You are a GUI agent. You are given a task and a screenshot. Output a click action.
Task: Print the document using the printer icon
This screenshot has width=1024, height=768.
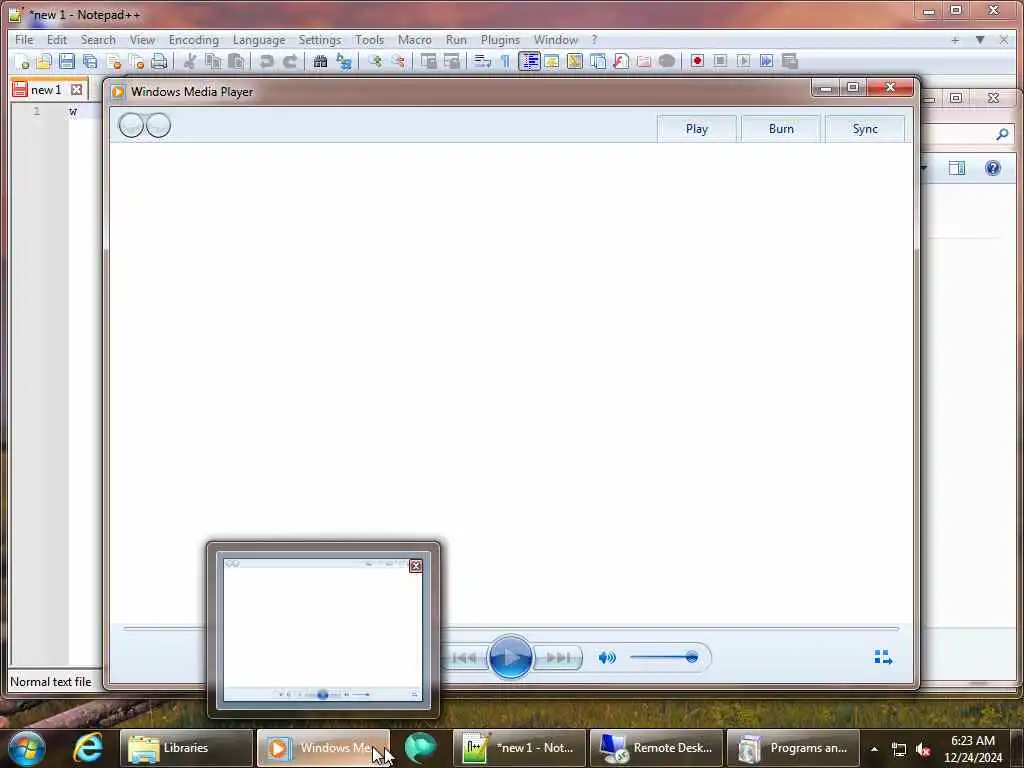point(159,61)
